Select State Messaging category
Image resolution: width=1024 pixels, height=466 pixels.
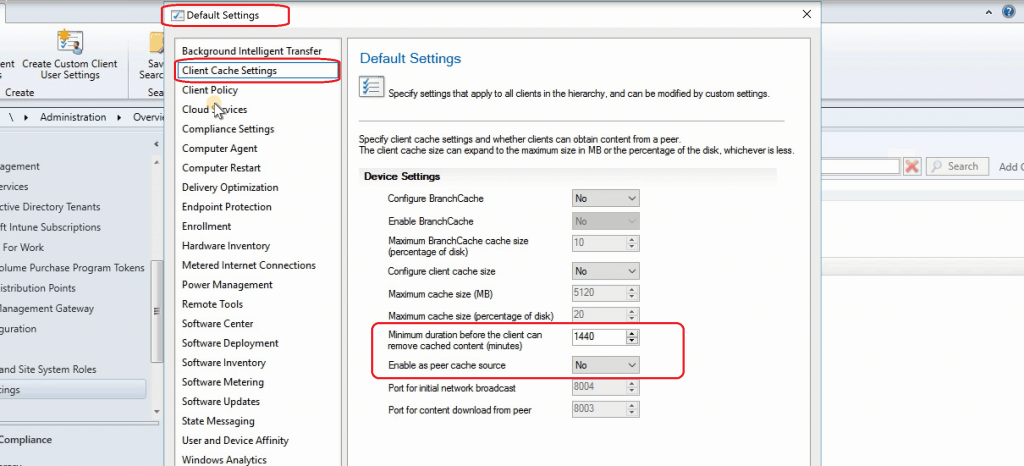coord(218,421)
